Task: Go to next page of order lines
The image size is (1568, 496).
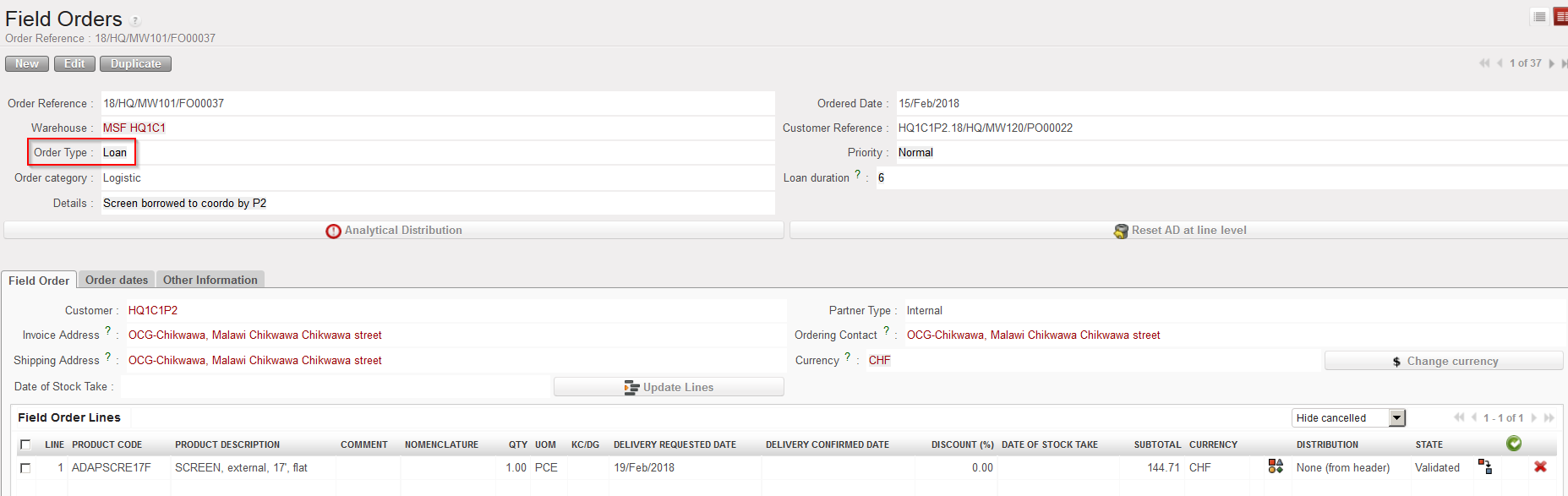Action: tap(1533, 417)
